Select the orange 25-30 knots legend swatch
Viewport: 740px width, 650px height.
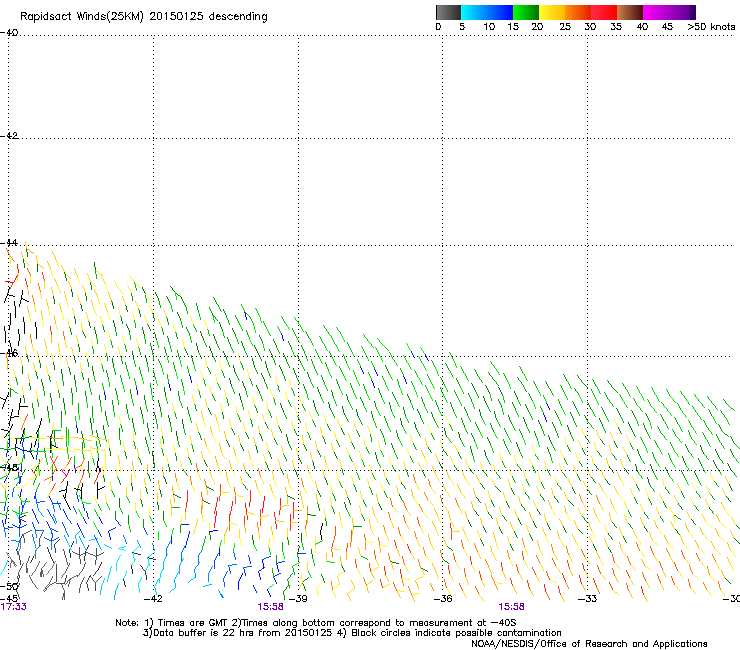[x=578, y=12]
